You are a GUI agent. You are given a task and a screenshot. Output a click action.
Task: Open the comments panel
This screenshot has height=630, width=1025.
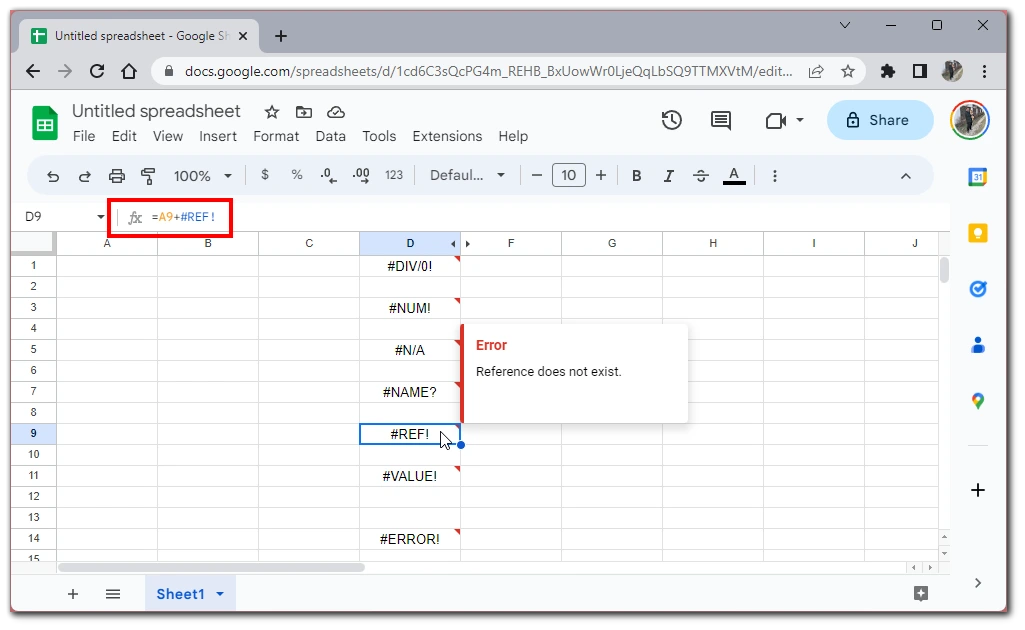click(x=720, y=120)
